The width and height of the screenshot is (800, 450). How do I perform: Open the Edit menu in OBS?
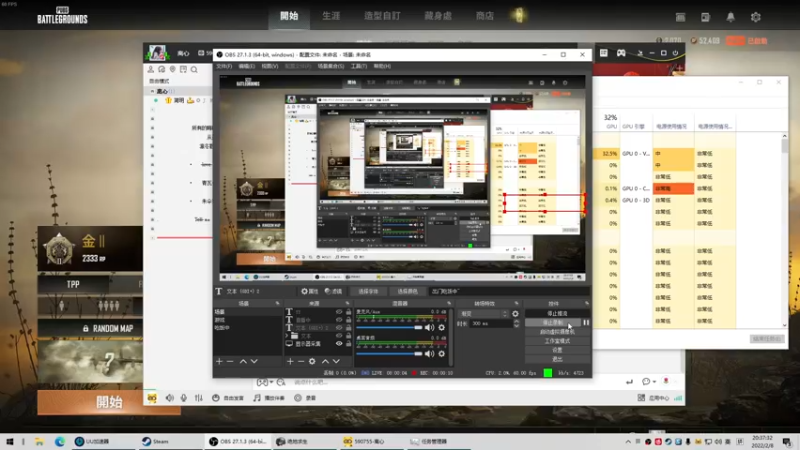pyautogui.click(x=246, y=66)
